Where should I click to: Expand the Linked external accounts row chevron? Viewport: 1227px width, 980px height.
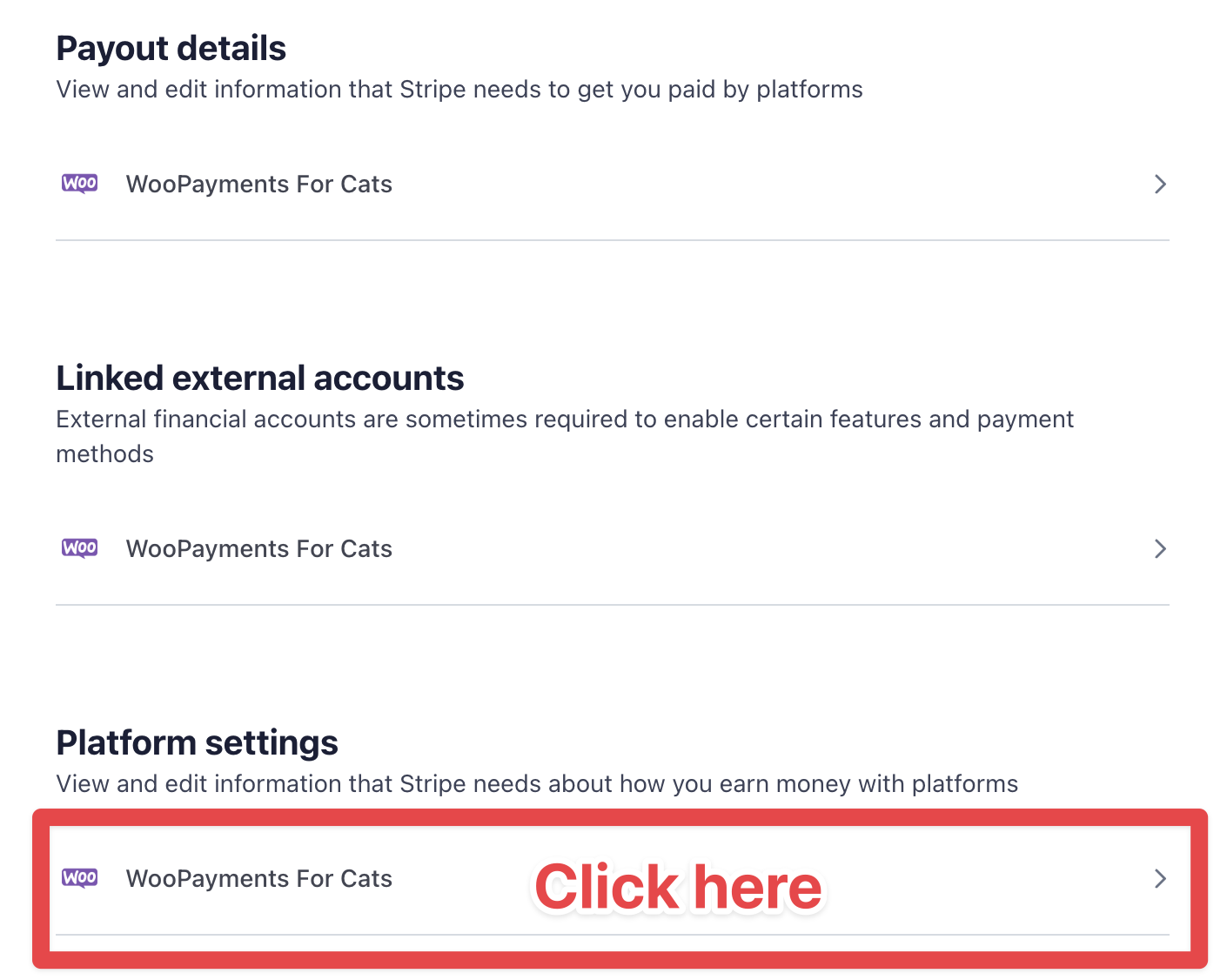click(1159, 548)
